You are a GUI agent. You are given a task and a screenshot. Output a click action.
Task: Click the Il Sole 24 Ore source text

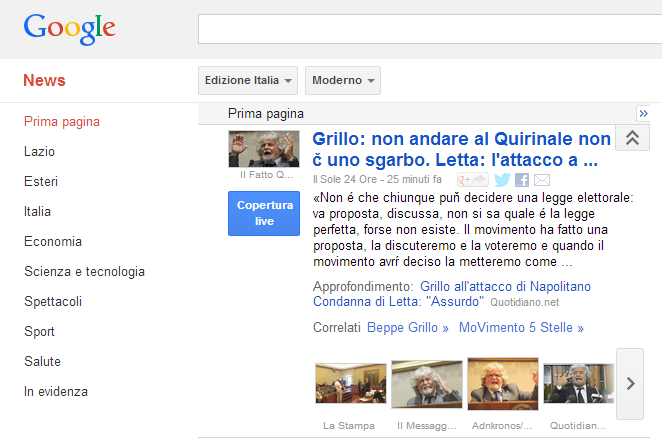pos(345,179)
